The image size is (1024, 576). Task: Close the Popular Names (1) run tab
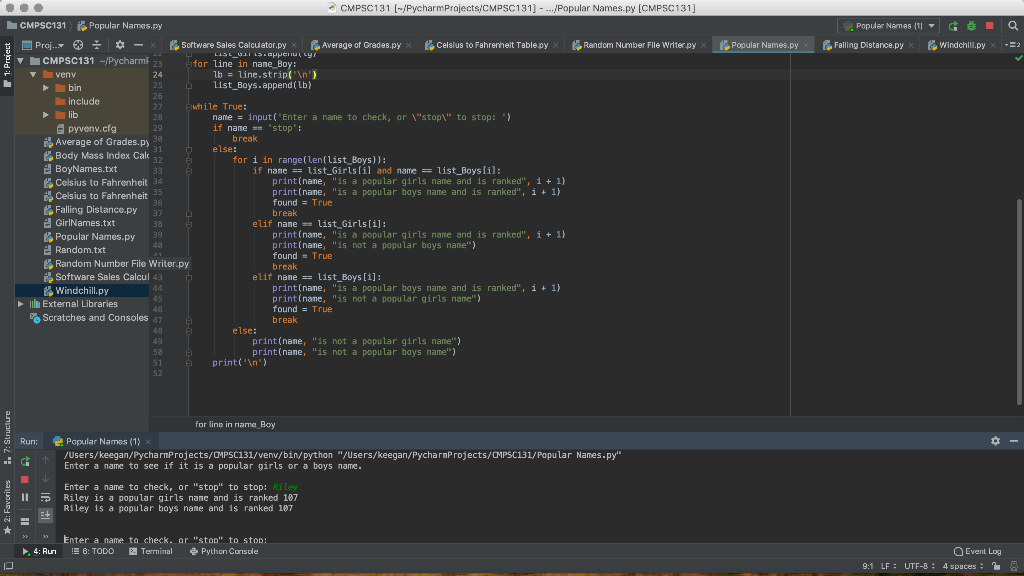click(x=148, y=442)
